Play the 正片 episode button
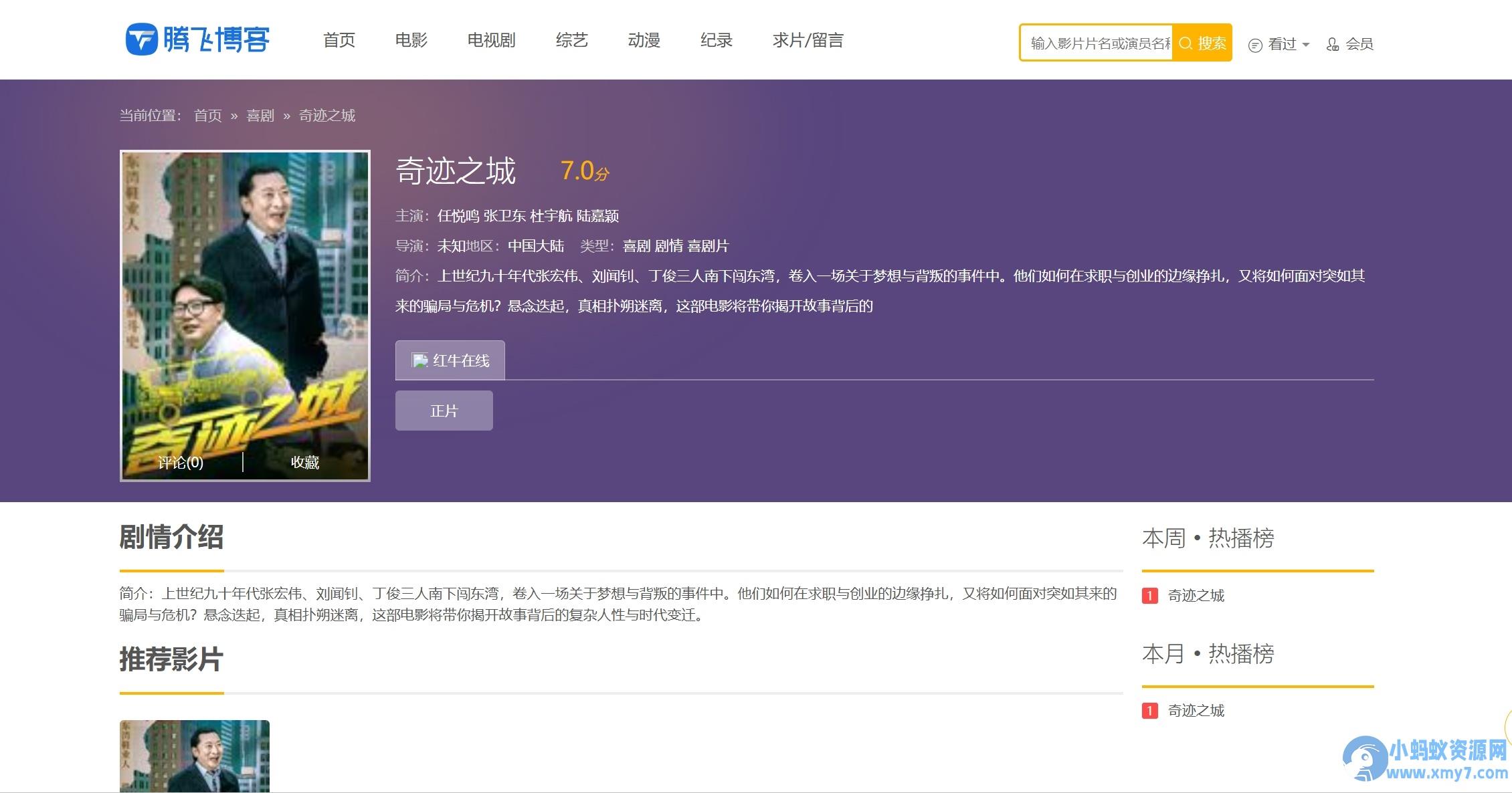 click(444, 411)
